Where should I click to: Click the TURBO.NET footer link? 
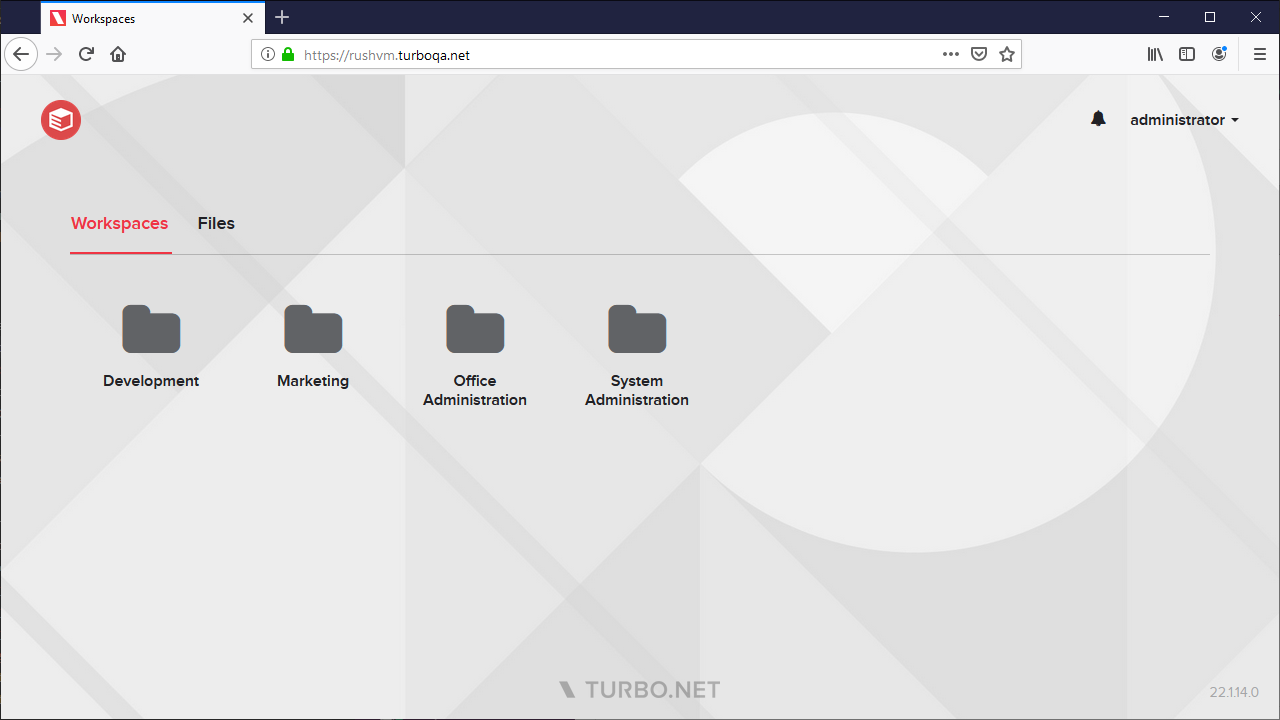pyautogui.click(x=640, y=689)
